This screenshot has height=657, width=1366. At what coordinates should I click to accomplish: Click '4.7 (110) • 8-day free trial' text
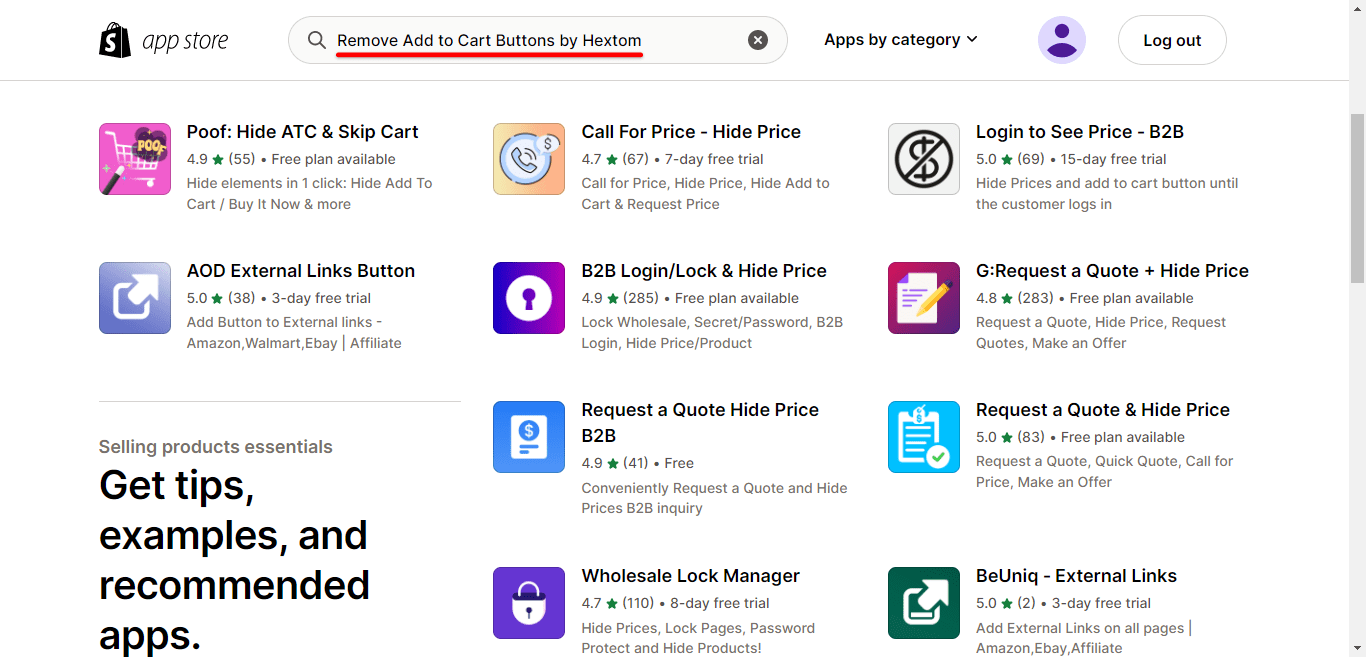[676, 603]
